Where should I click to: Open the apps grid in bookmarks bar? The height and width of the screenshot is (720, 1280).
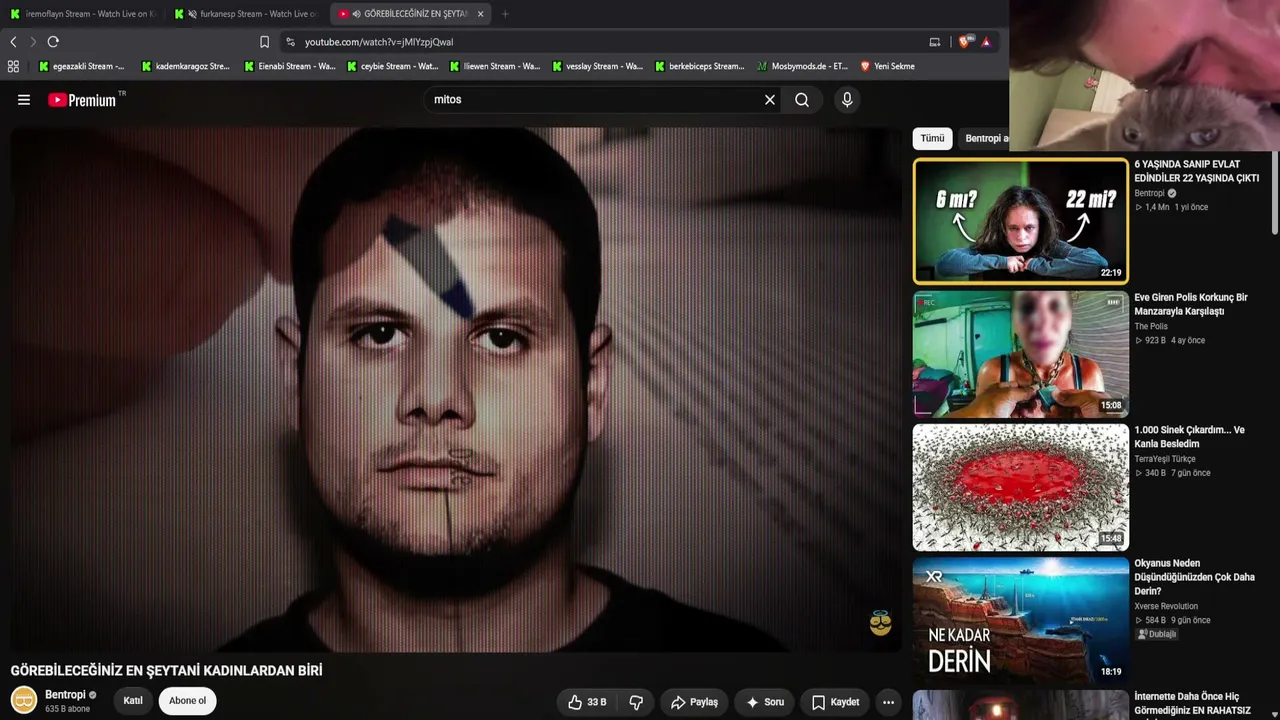13,66
